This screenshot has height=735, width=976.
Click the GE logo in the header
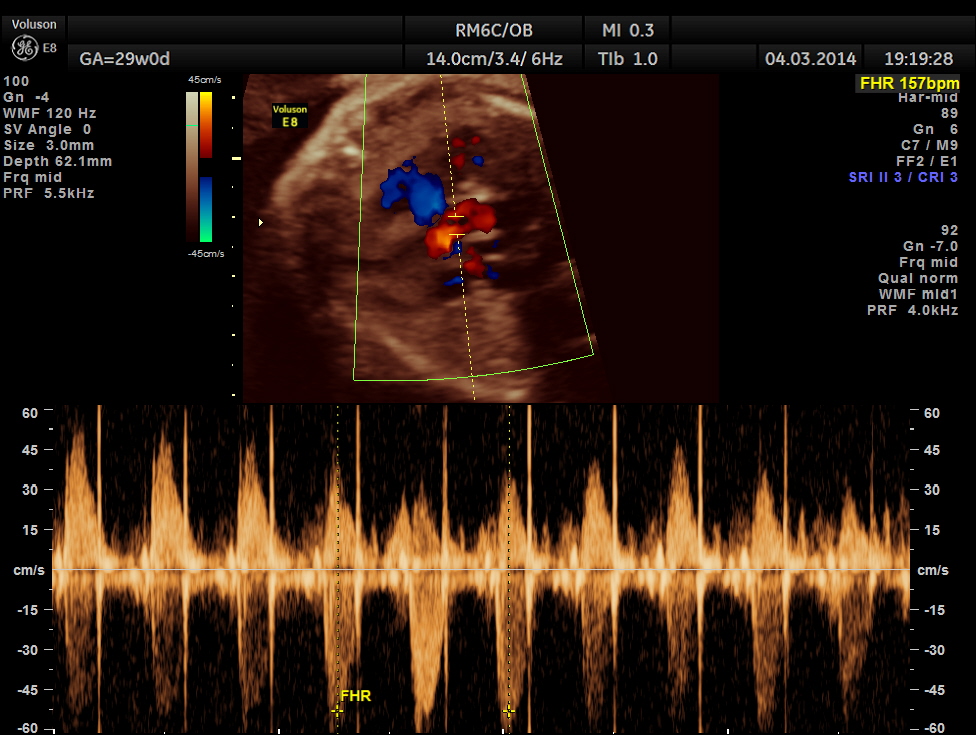tap(25, 48)
